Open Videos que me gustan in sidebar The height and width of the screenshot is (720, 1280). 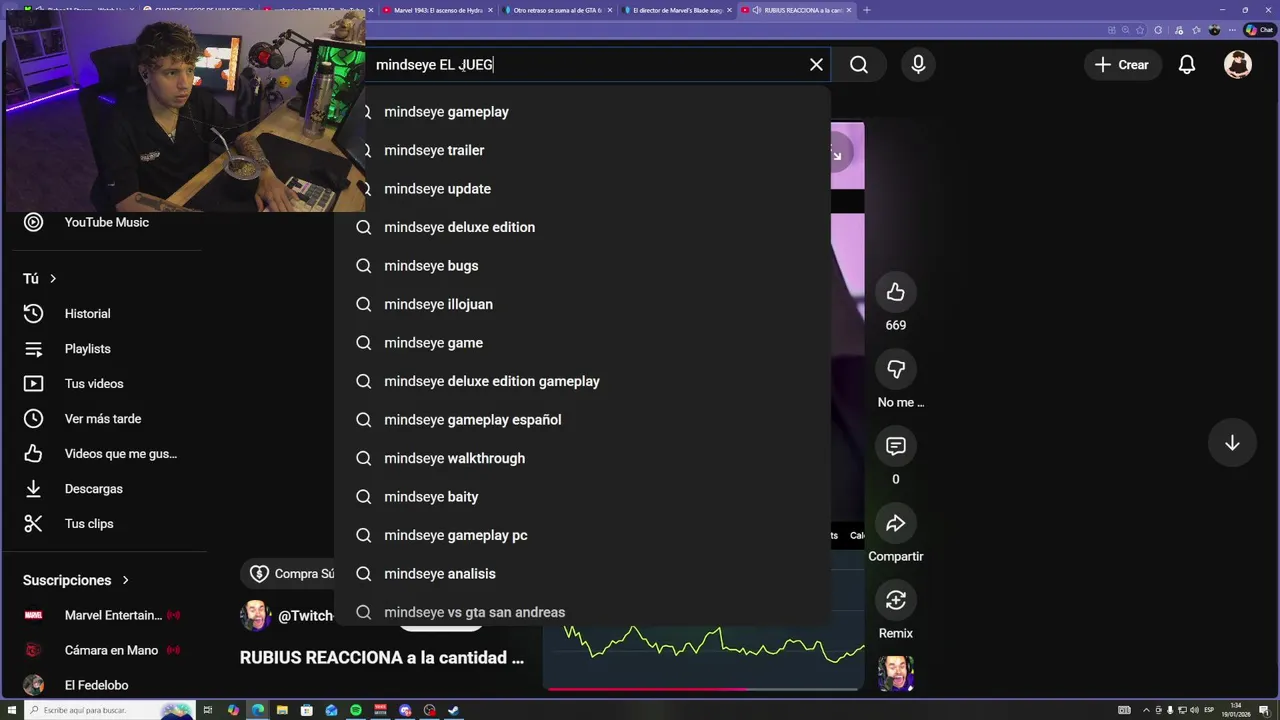coord(104,454)
